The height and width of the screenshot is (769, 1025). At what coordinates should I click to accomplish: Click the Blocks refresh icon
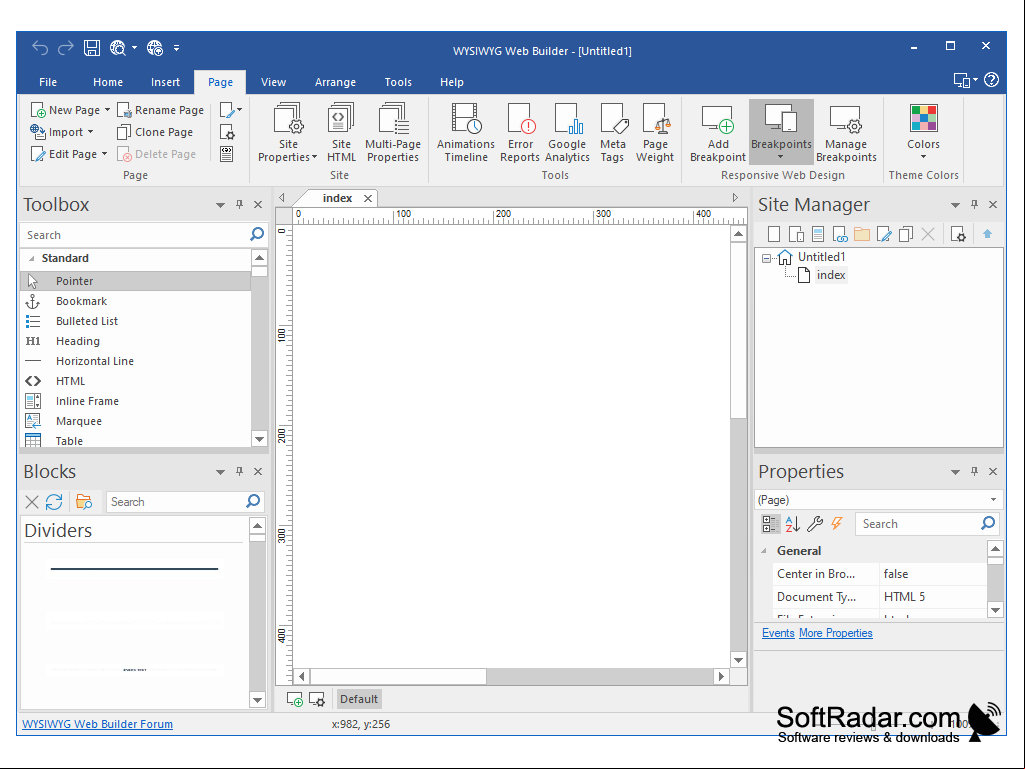coord(54,502)
